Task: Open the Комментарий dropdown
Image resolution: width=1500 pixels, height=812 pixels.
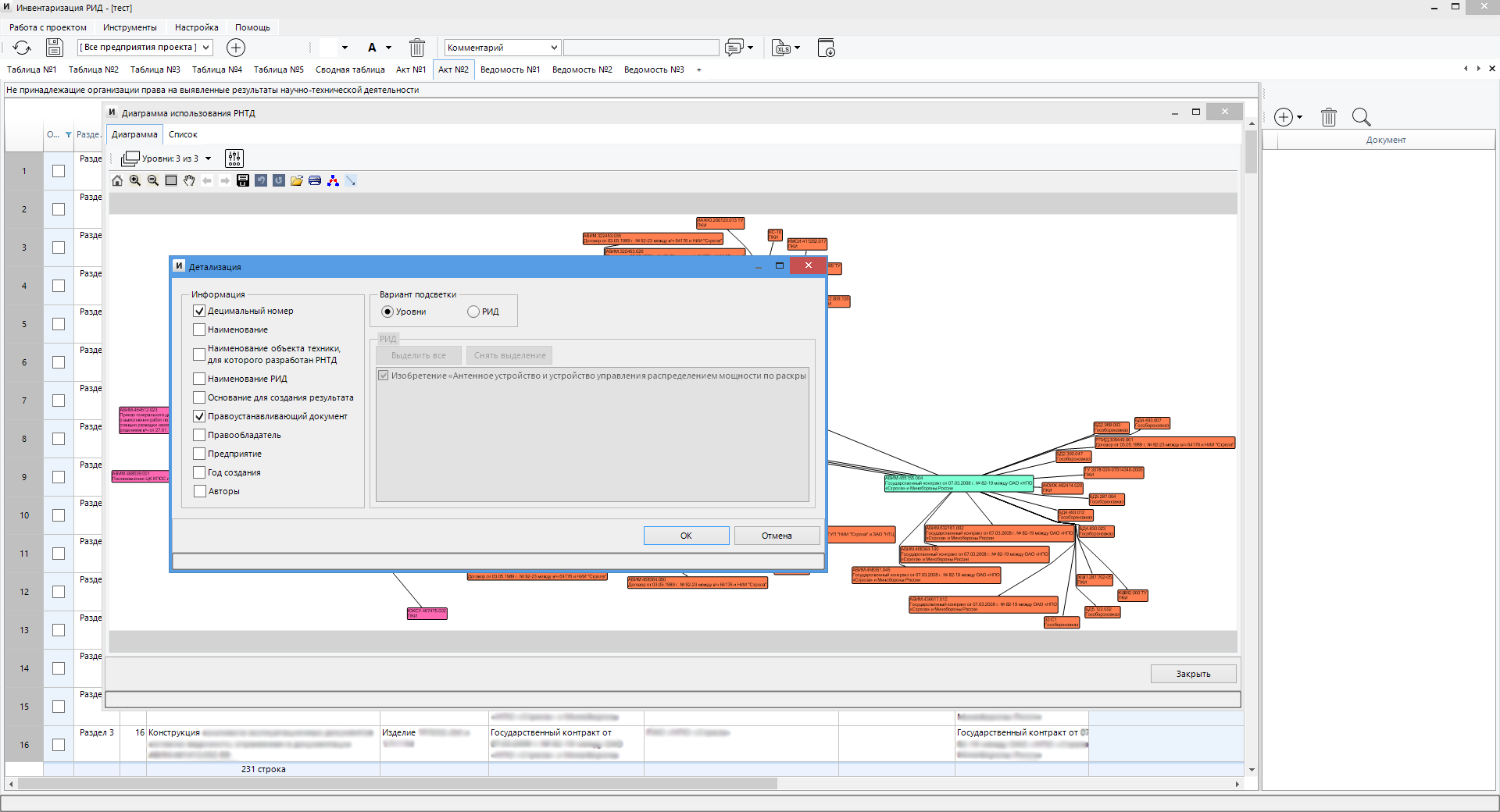Action: 502,48
